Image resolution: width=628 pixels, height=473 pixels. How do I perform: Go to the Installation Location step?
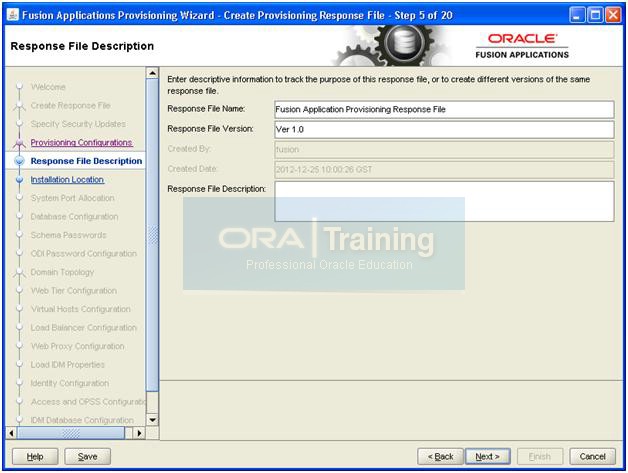tap(67, 180)
